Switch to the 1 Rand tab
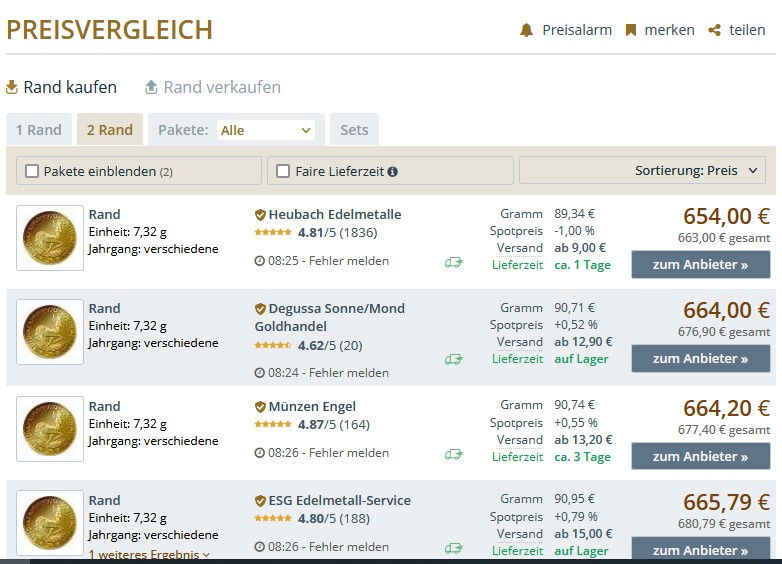This screenshot has height=564, width=782. point(39,130)
